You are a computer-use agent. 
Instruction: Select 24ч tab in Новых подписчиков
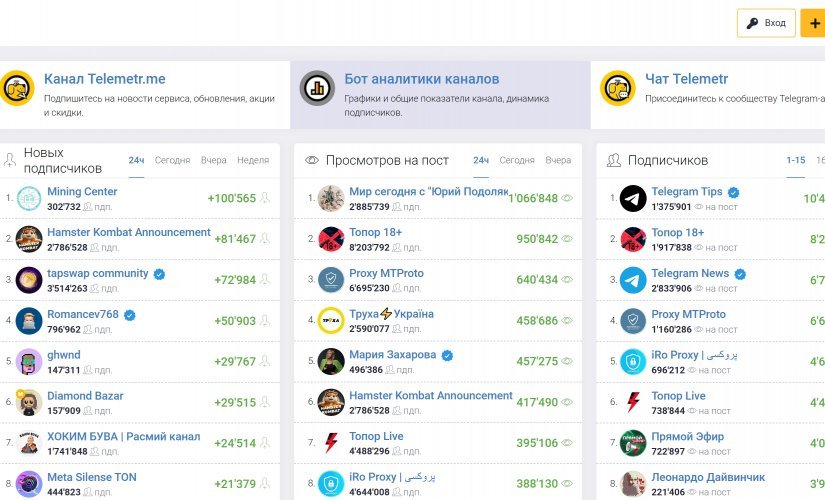tap(136, 160)
